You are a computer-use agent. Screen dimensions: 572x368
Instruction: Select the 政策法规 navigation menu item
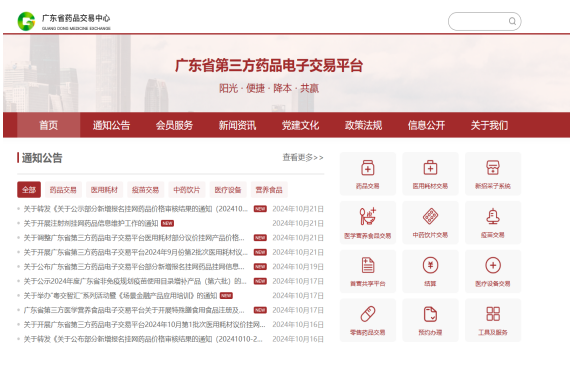pos(363,125)
